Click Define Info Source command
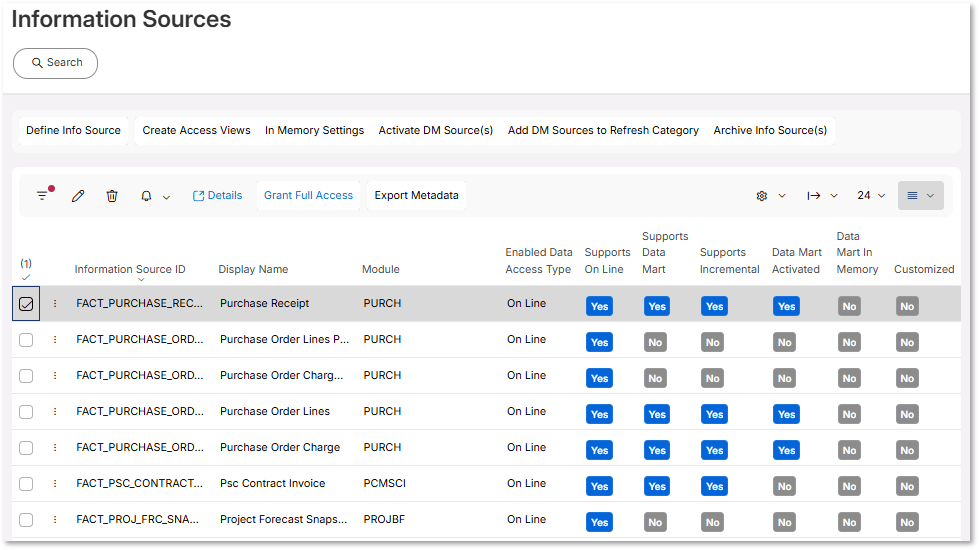 click(x=73, y=130)
